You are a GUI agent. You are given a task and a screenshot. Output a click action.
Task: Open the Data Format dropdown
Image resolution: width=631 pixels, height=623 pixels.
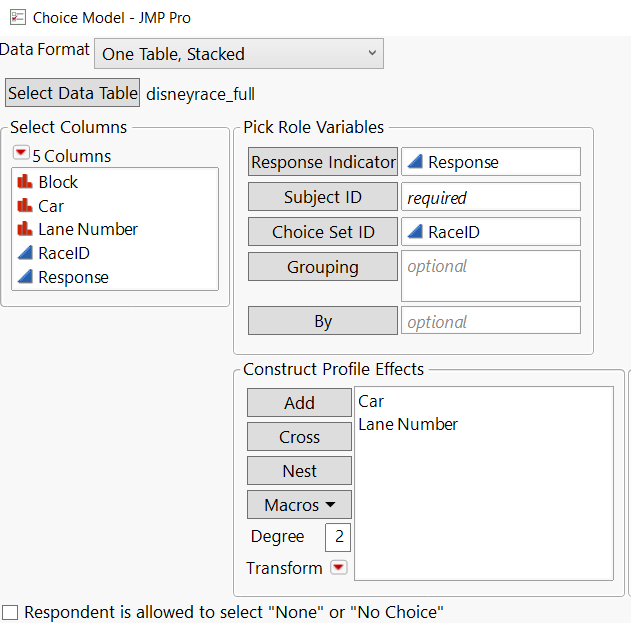pyautogui.click(x=238, y=54)
